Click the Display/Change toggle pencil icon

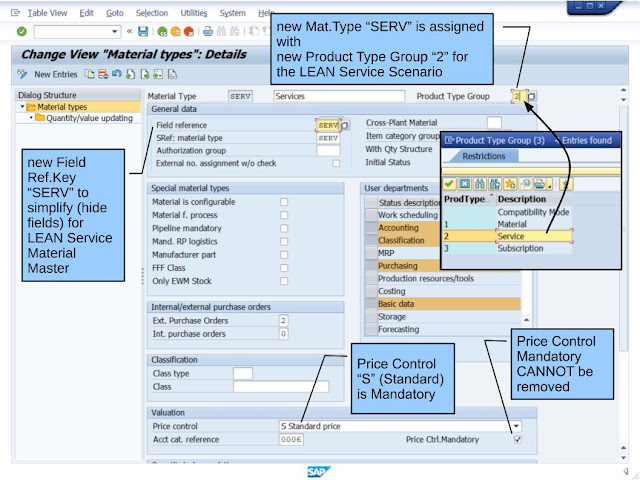coord(22,74)
